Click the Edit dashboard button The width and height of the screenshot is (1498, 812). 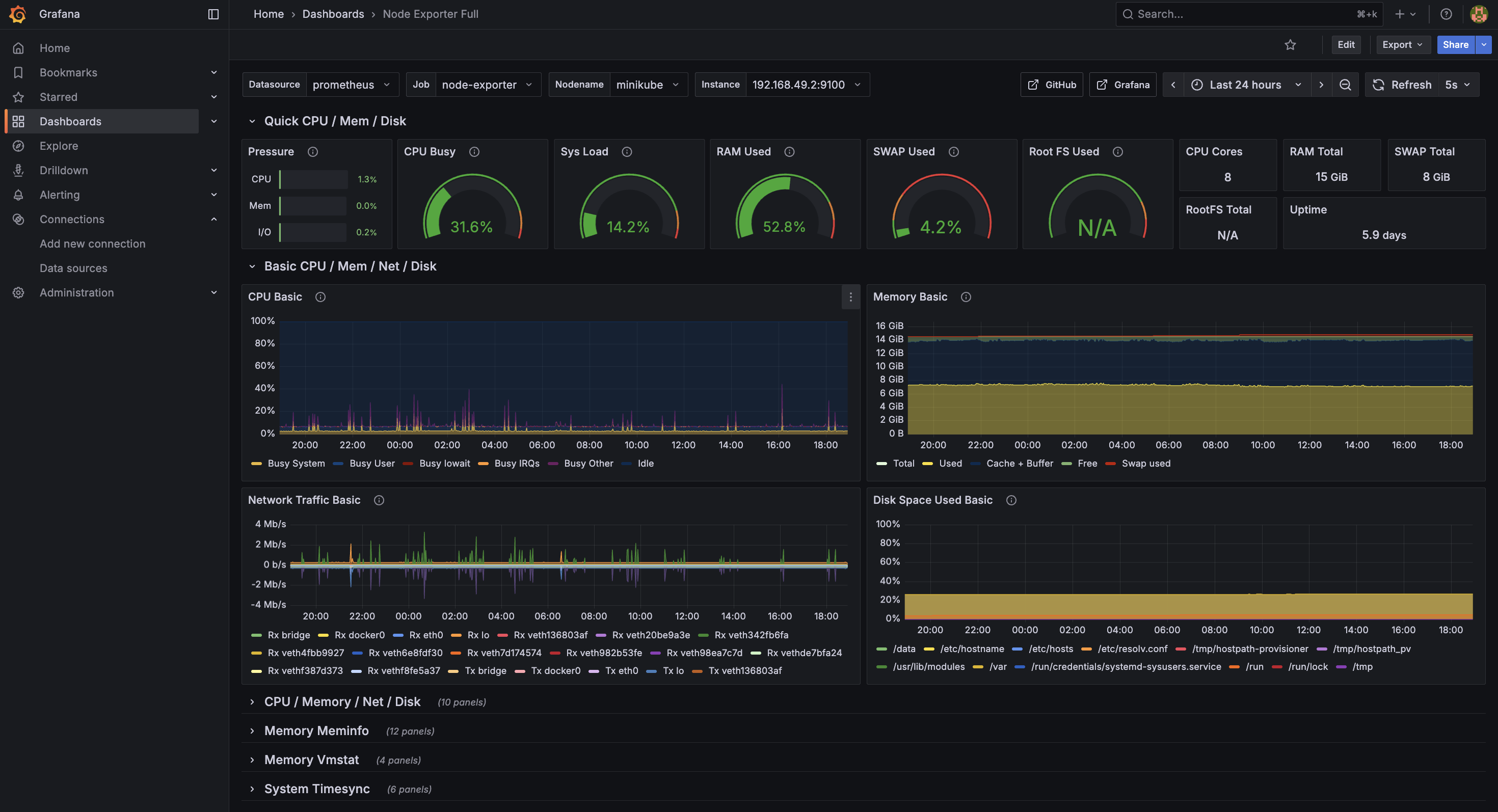(1346, 45)
